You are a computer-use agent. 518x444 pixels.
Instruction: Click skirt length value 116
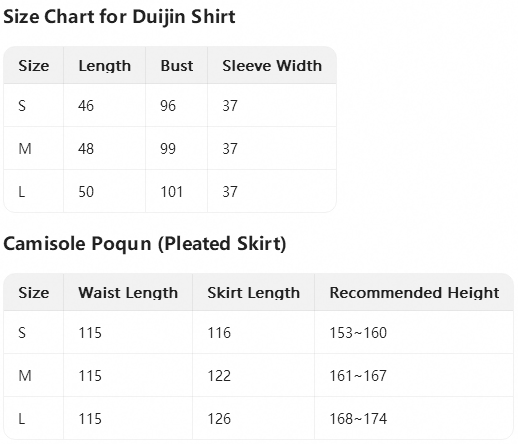[x=219, y=333]
